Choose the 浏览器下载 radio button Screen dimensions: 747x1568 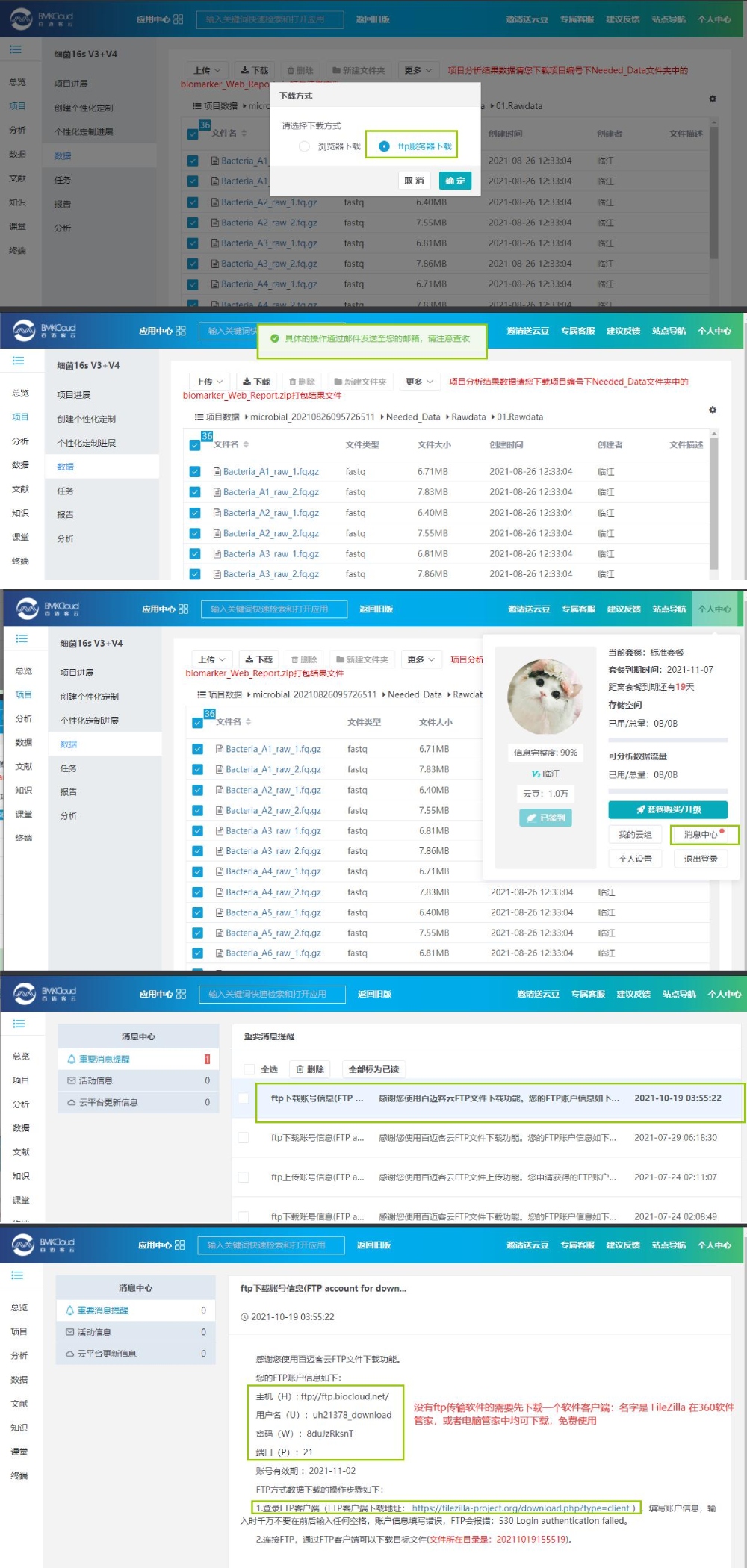(304, 146)
